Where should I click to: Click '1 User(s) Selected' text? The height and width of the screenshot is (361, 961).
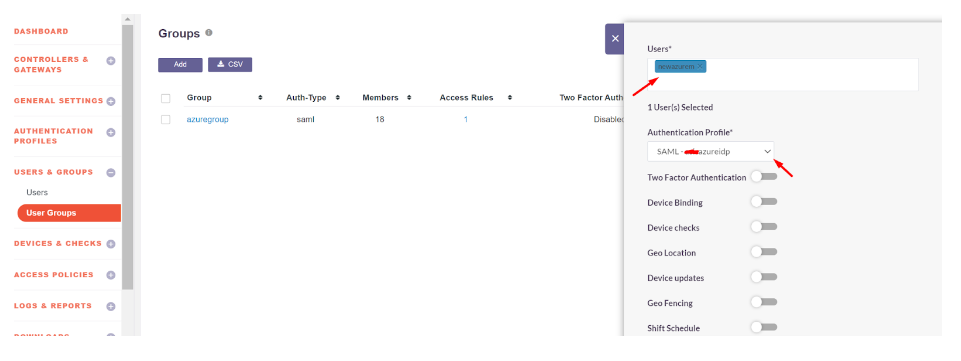click(x=680, y=107)
